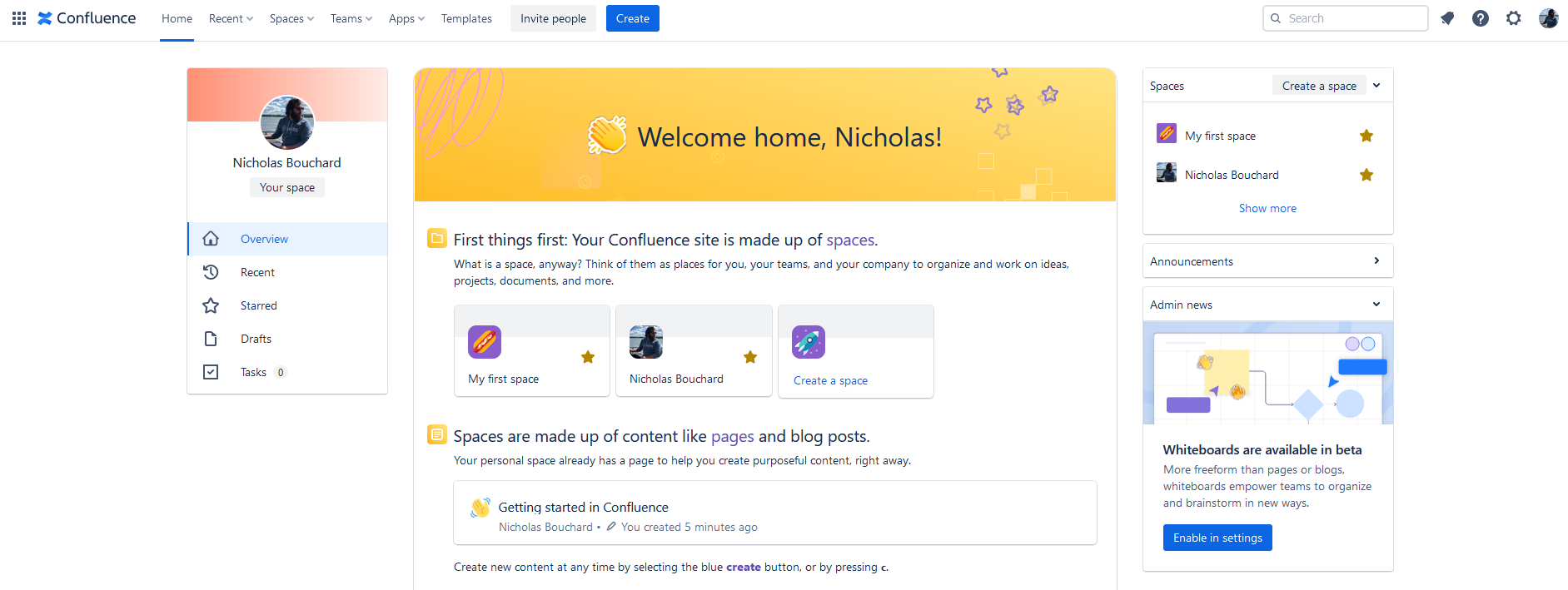1568x590 pixels.
Task: Collapse the Spaces panel chevron
Action: coord(1376,85)
